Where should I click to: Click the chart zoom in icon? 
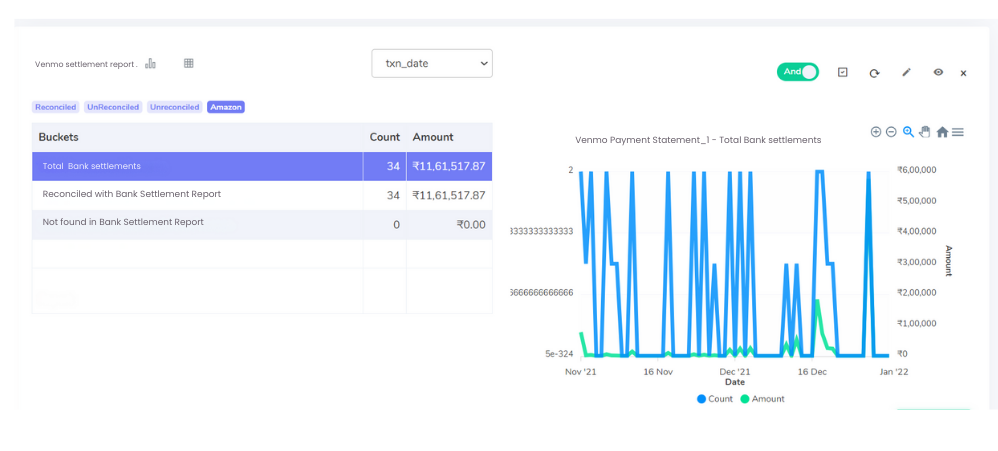point(876,132)
